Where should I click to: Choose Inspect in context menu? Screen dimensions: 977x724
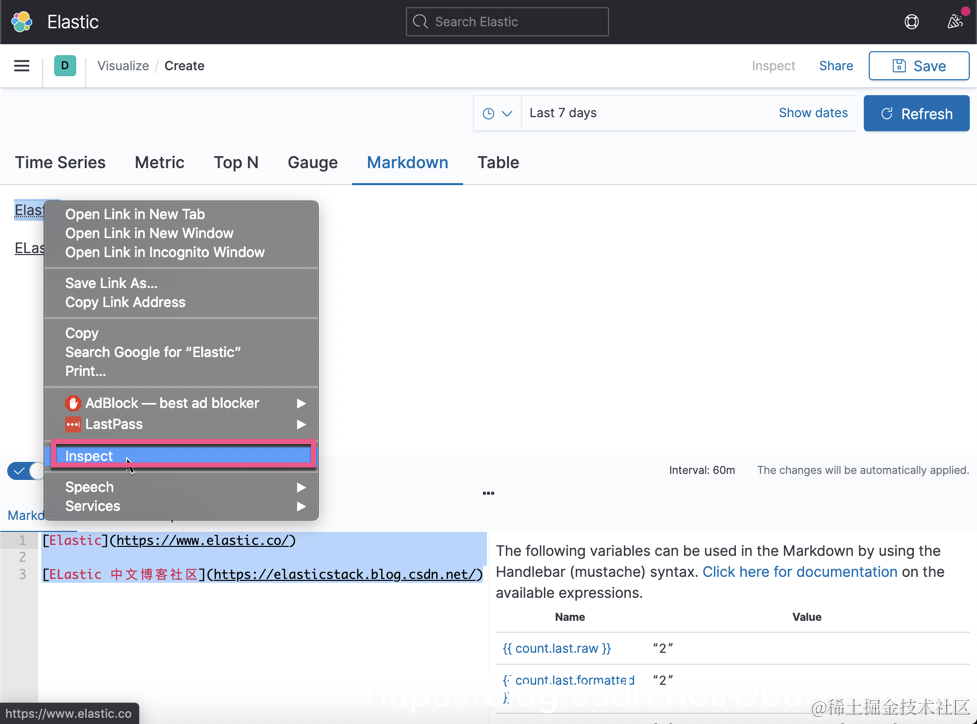pos(181,456)
